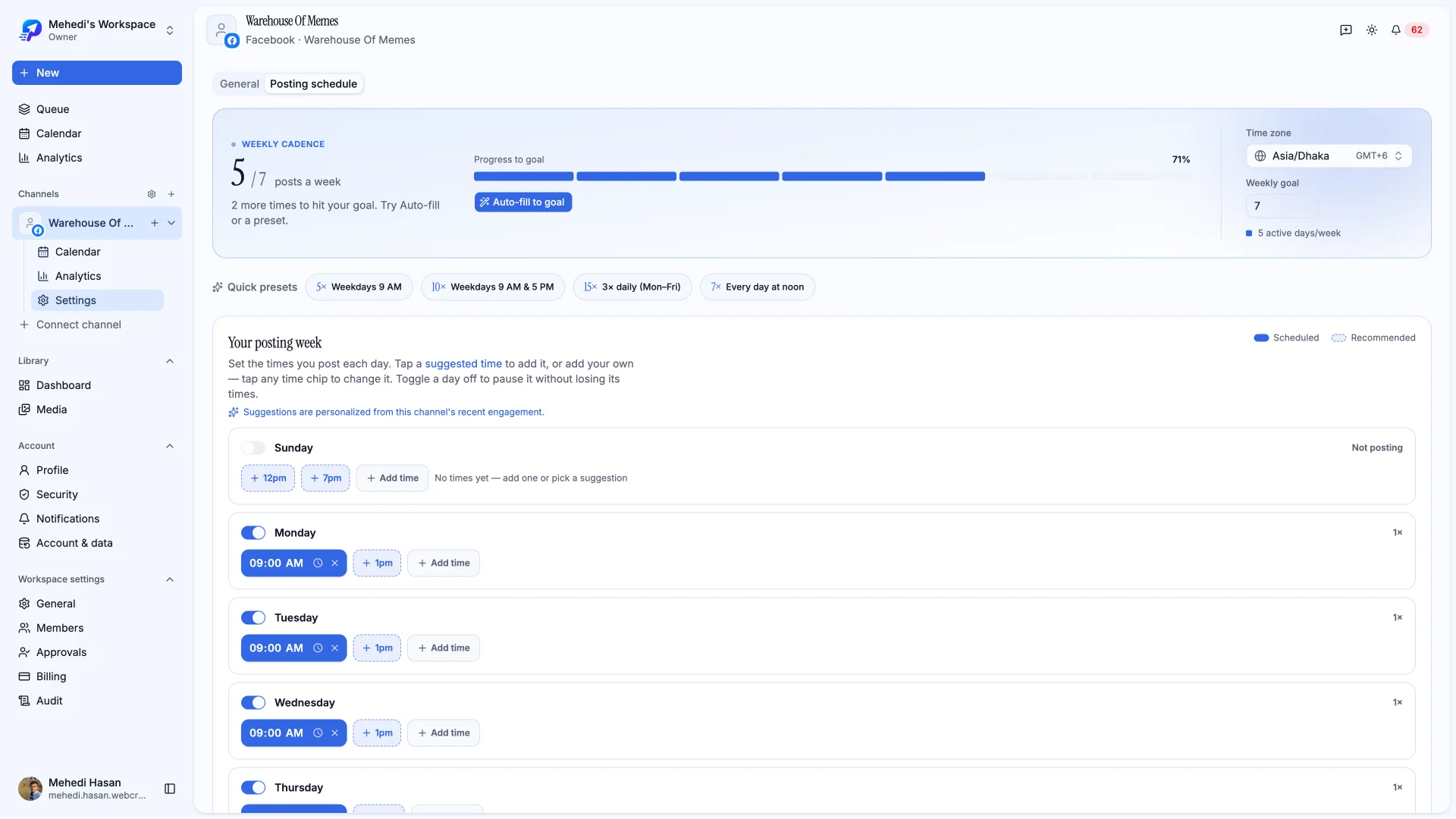Click Add time on Sunday

click(x=392, y=479)
